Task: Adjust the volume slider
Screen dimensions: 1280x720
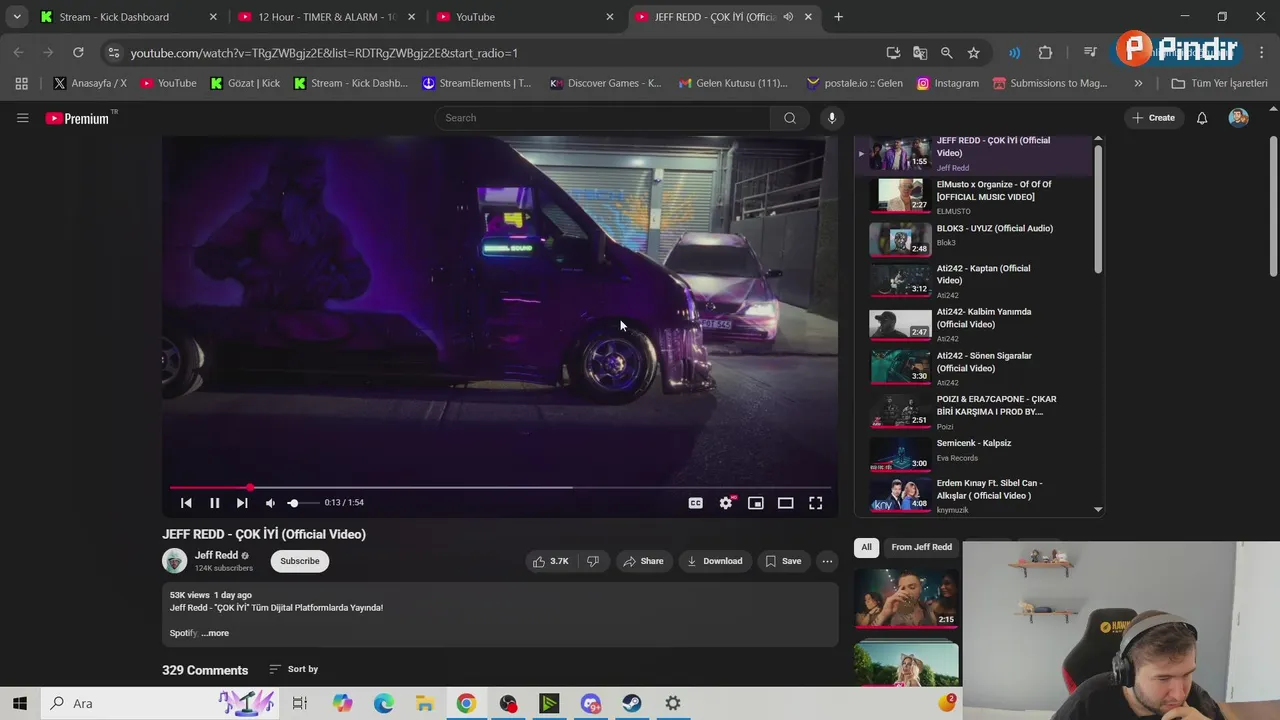Action: pos(303,503)
